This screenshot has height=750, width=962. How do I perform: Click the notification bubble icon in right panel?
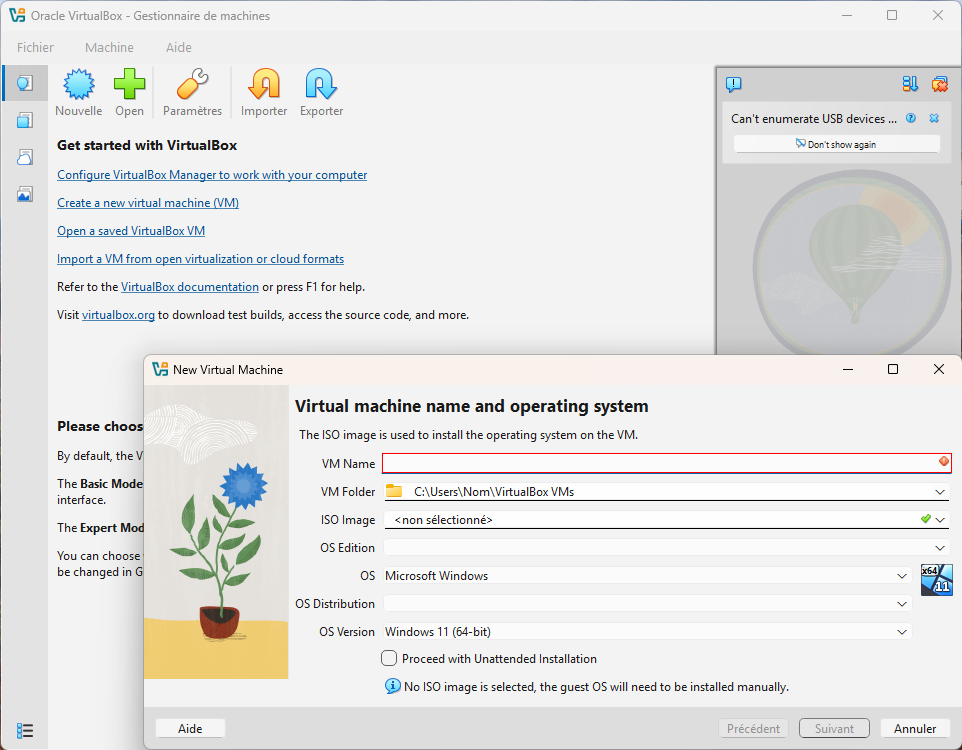[x=734, y=84]
